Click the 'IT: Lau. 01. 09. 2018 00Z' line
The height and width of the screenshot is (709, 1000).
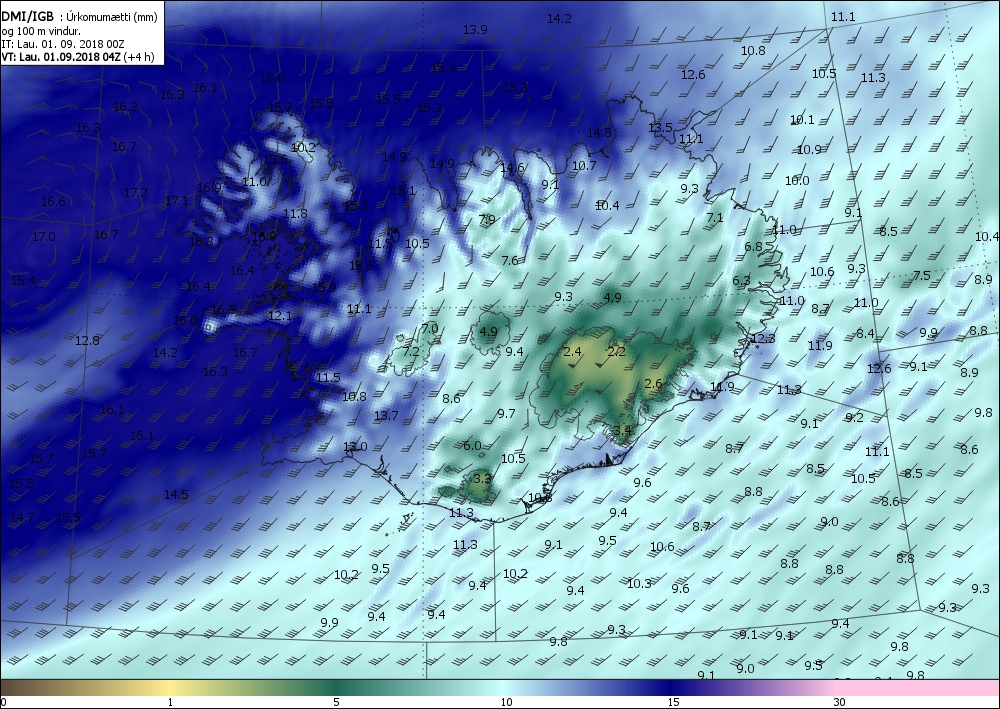62,44
